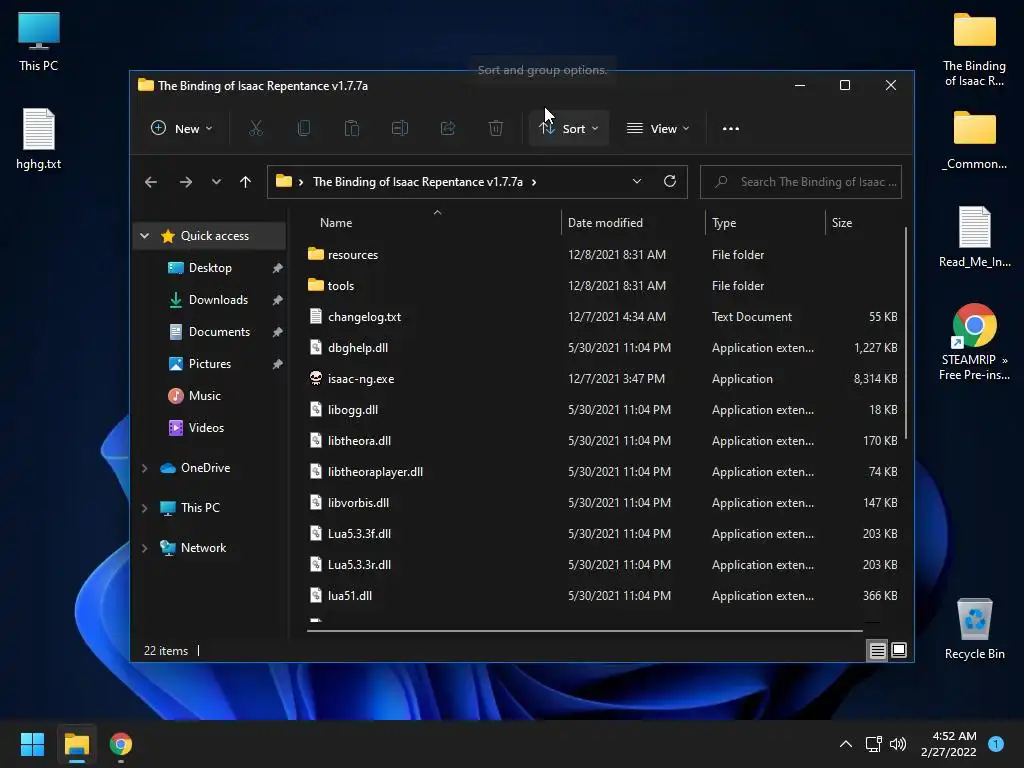Click File Explorer taskbar icon
This screenshot has width=1024, height=768.
[77, 744]
